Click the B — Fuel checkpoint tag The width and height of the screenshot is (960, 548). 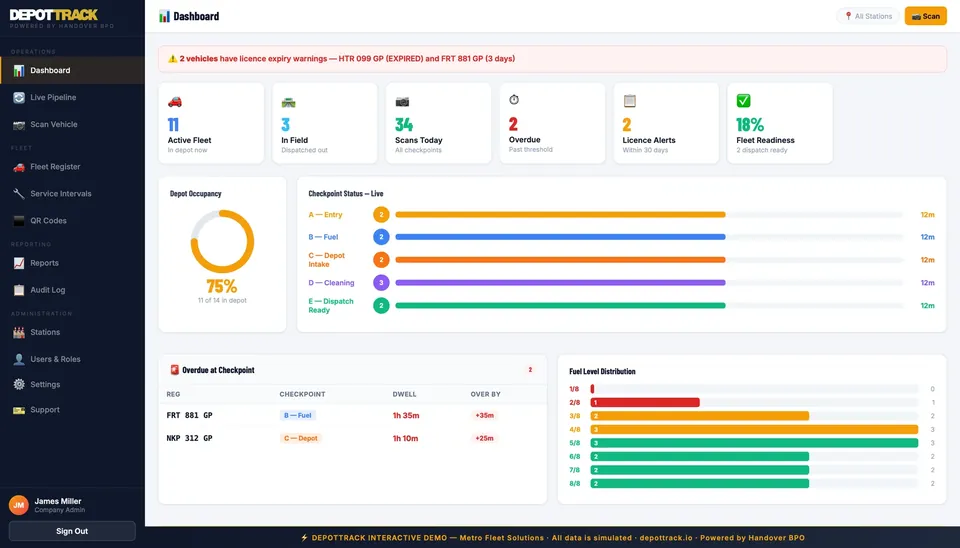pyautogui.click(x=298, y=415)
